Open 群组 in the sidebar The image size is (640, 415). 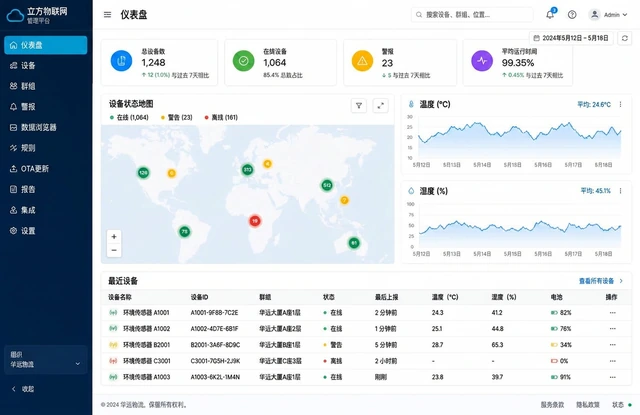(x=46, y=86)
